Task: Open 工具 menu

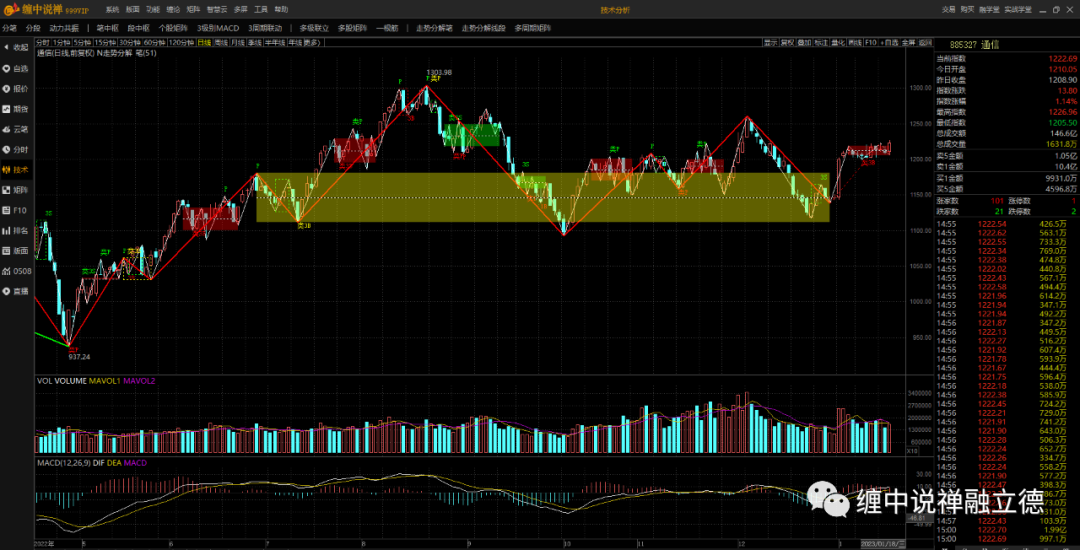Action: 261,10
